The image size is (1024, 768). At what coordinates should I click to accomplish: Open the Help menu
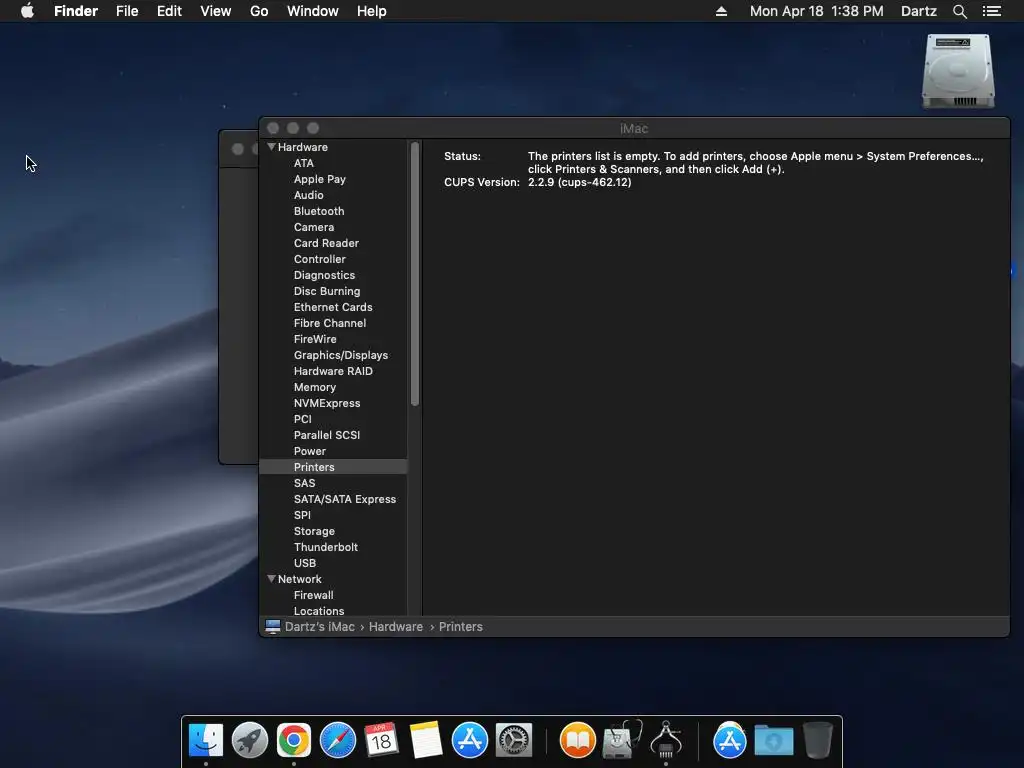(372, 11)
